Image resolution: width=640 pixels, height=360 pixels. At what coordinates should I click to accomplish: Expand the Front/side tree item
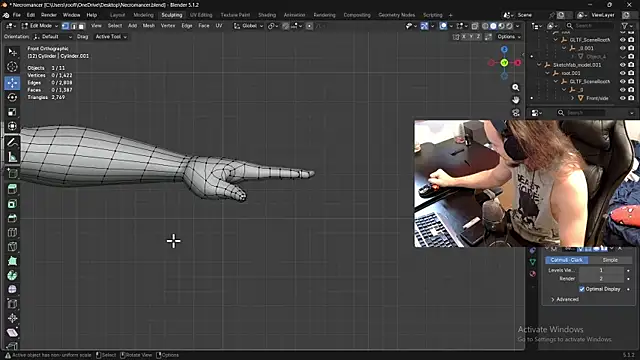click(x=572, y=98)
